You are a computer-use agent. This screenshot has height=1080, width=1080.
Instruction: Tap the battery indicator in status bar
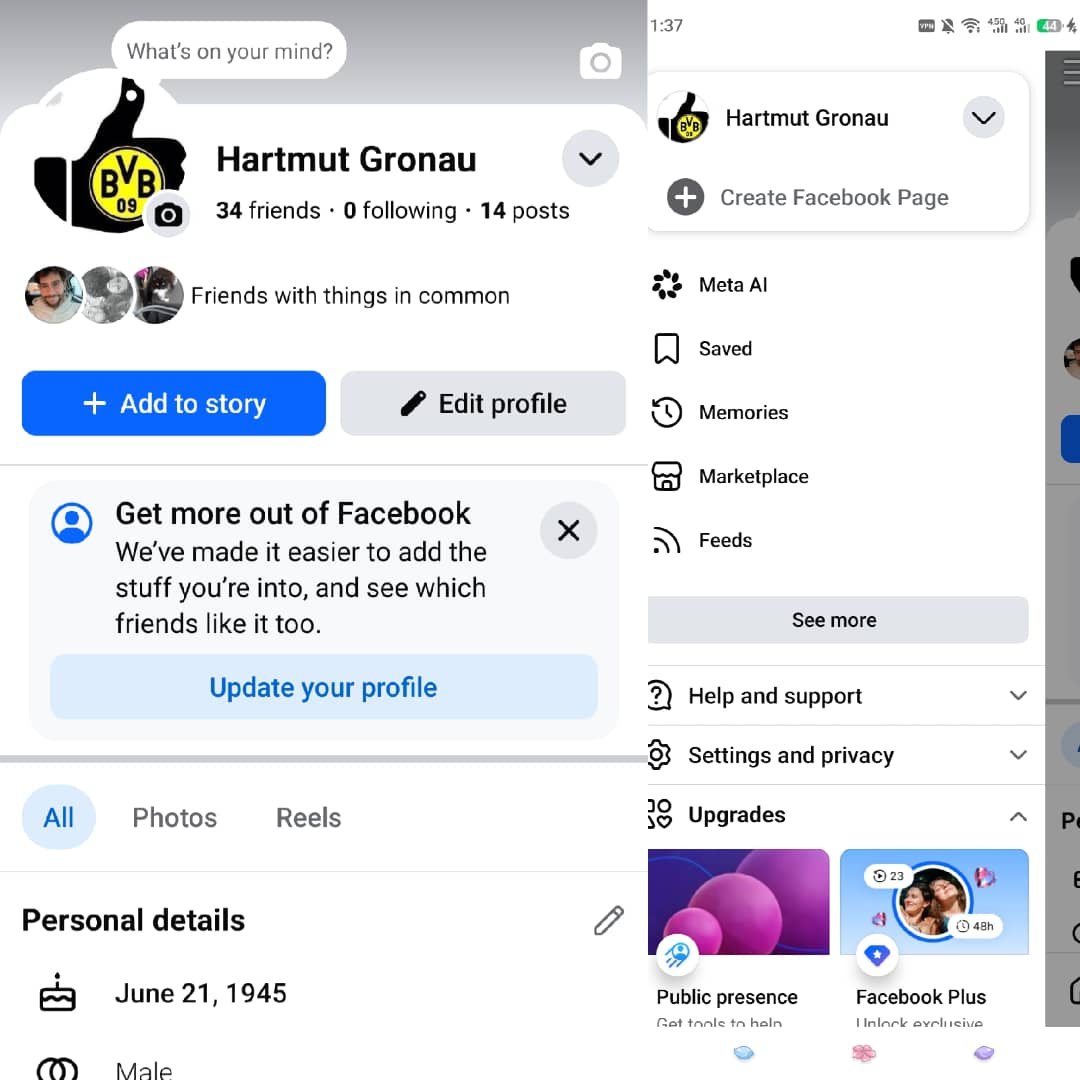coord(1050,26)
